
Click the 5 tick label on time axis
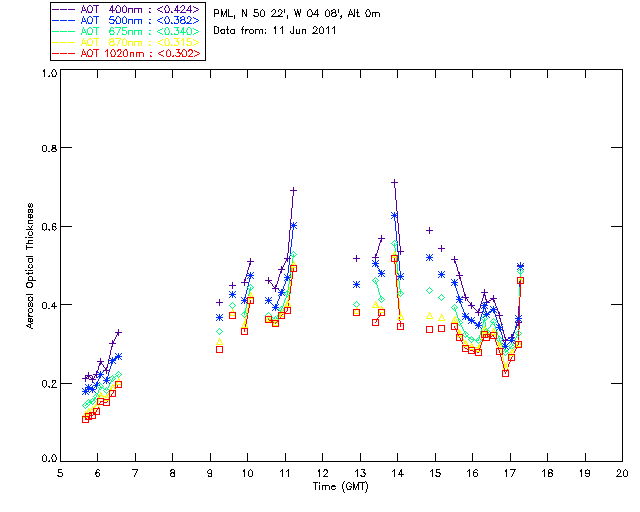[x=60, y=473]
